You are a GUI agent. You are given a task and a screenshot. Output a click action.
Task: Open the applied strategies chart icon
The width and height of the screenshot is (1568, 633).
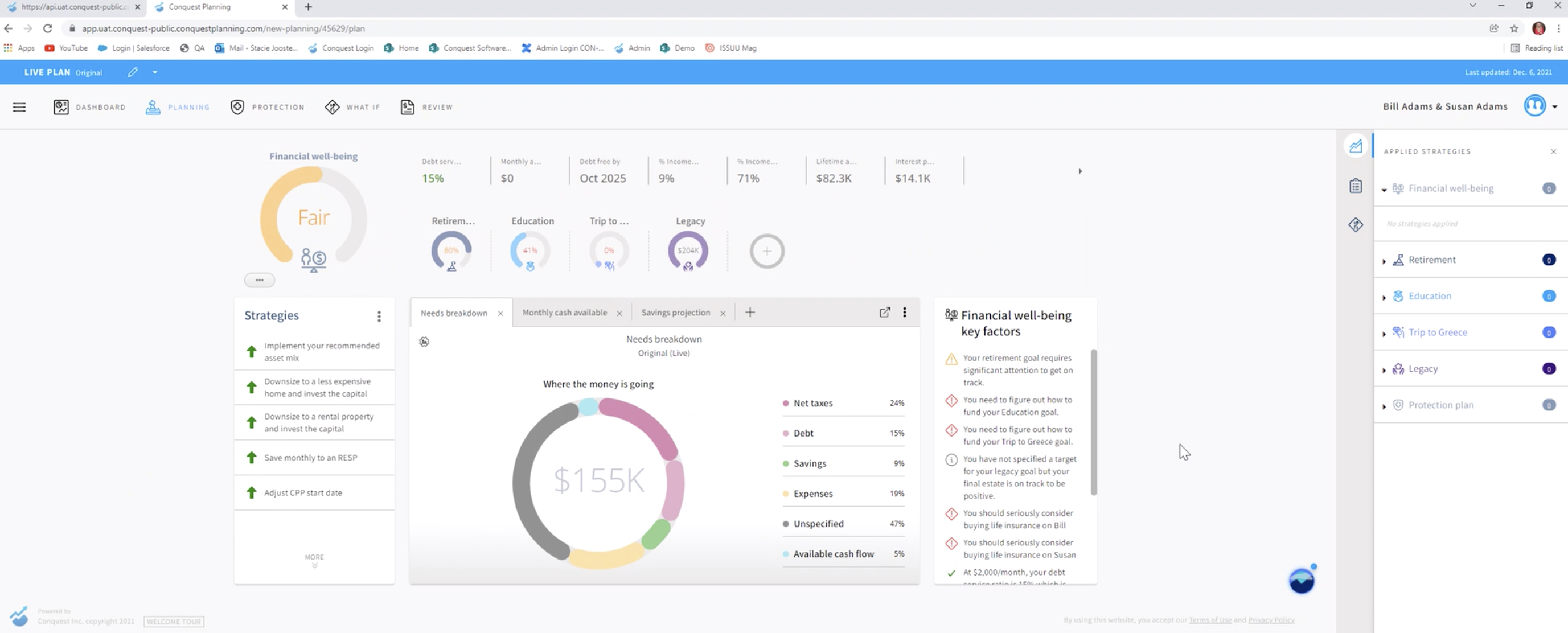click(1356, 146)
